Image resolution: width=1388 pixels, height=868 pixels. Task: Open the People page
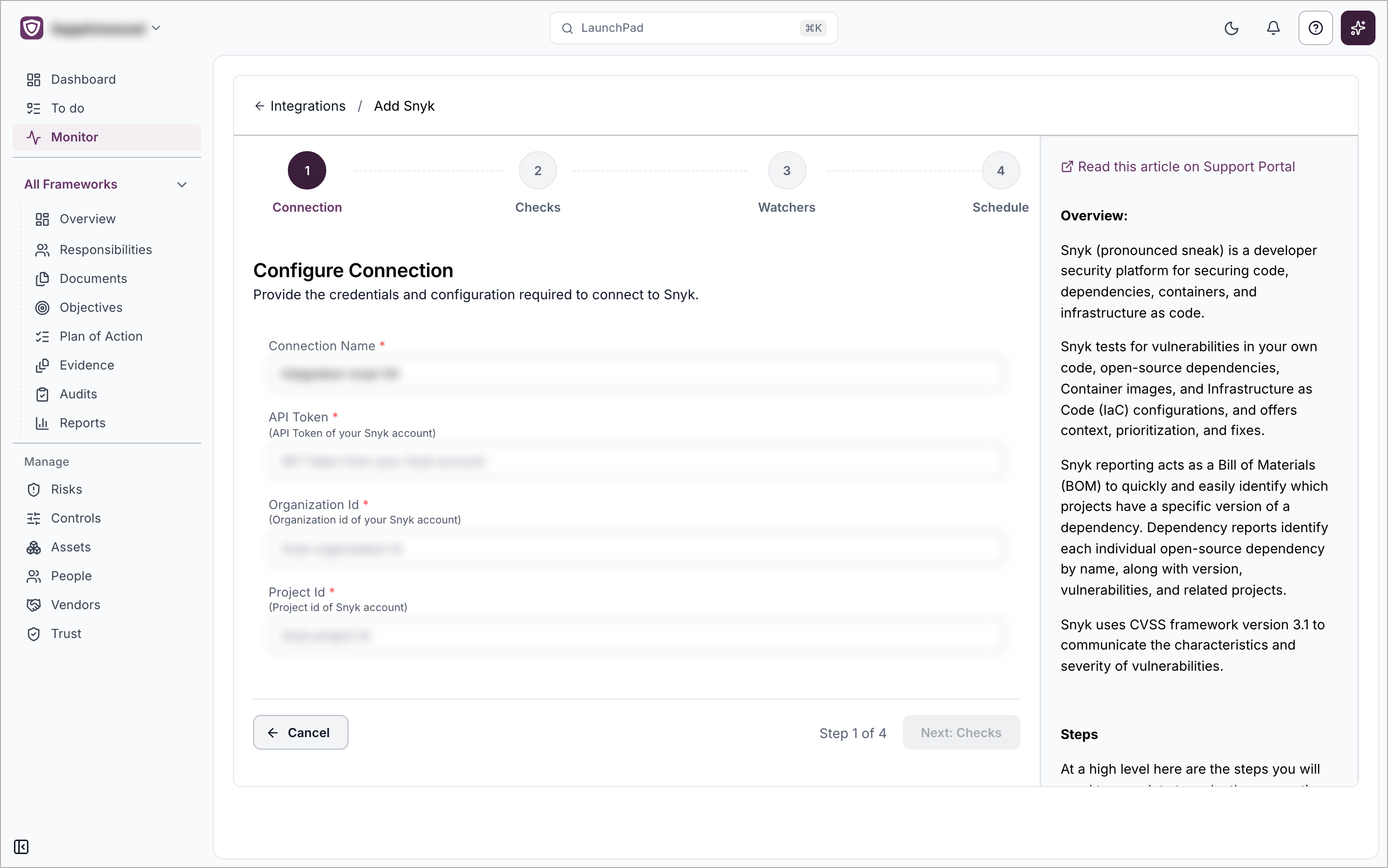[71, 576]
